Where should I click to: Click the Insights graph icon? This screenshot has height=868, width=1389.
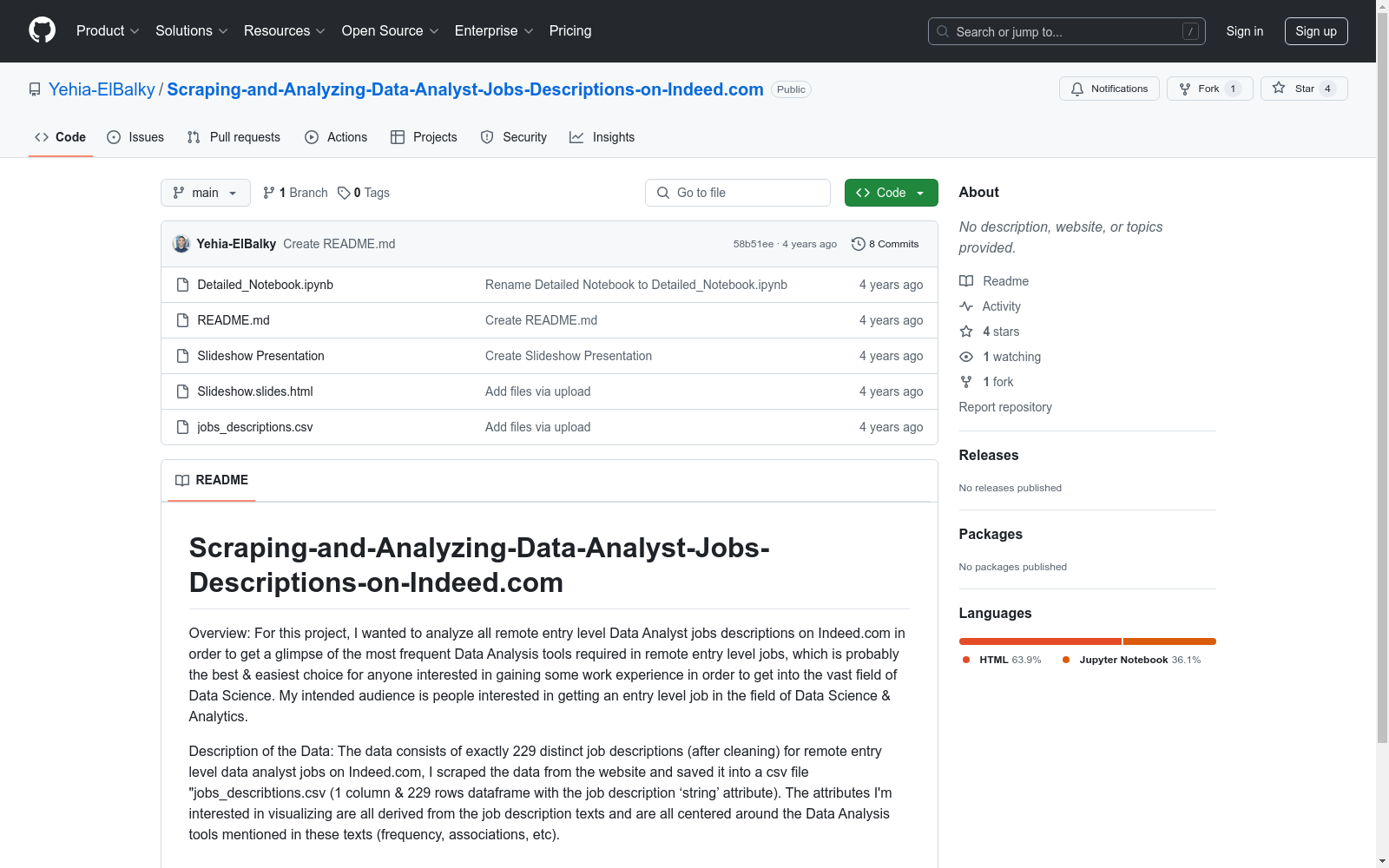coord(576,137)
